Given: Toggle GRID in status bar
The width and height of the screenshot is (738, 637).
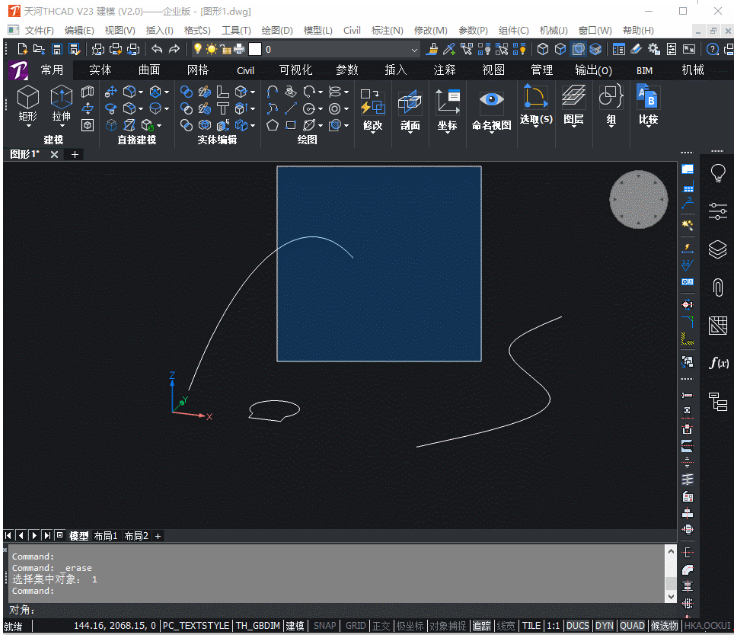Looking at the screenshot, I should [355, 626].
